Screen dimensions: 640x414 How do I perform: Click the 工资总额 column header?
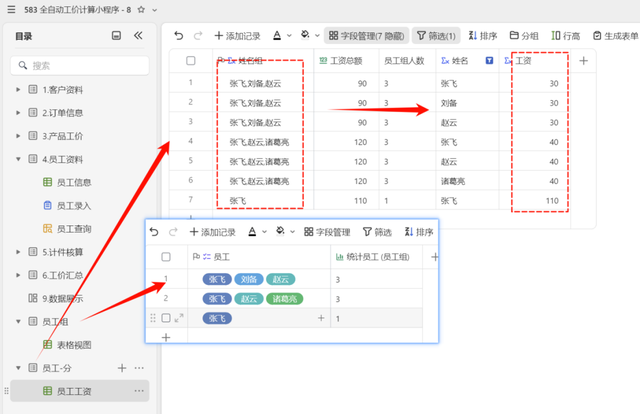(x=346, y=61)
